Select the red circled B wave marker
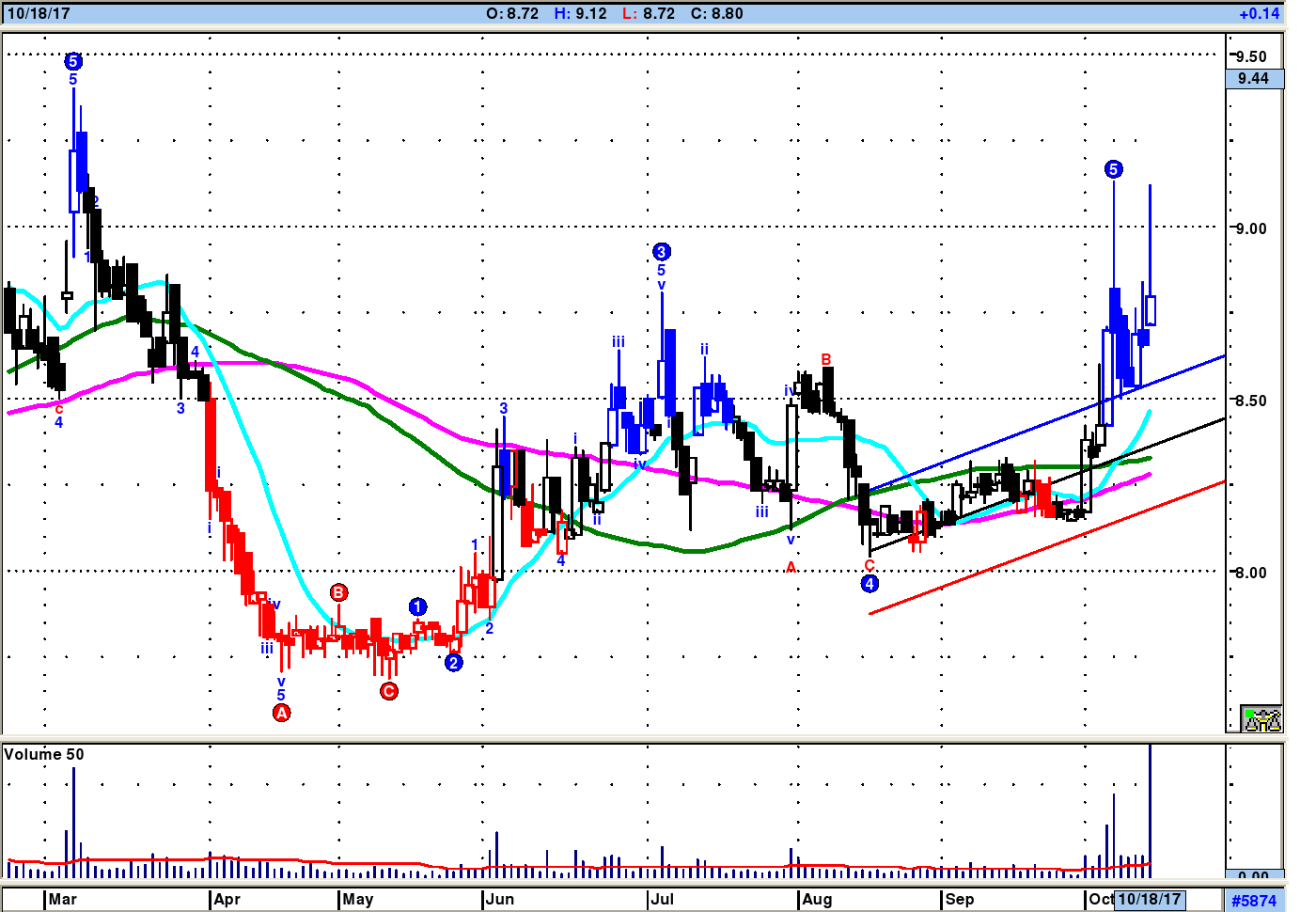This screenshot has width=1316, height=912. tap(339, 592)
